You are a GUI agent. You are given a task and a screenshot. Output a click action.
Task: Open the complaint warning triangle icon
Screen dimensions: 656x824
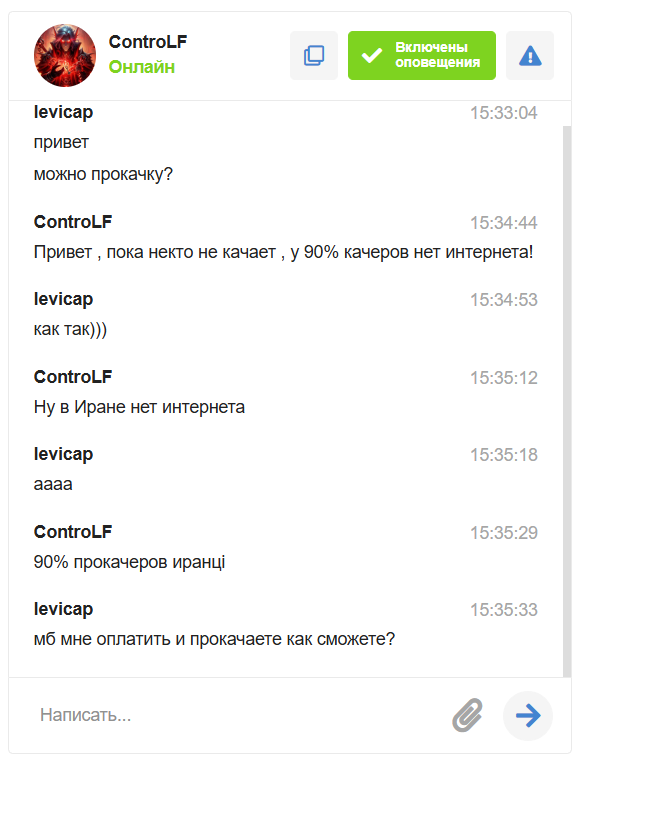(x=530, y=55)
